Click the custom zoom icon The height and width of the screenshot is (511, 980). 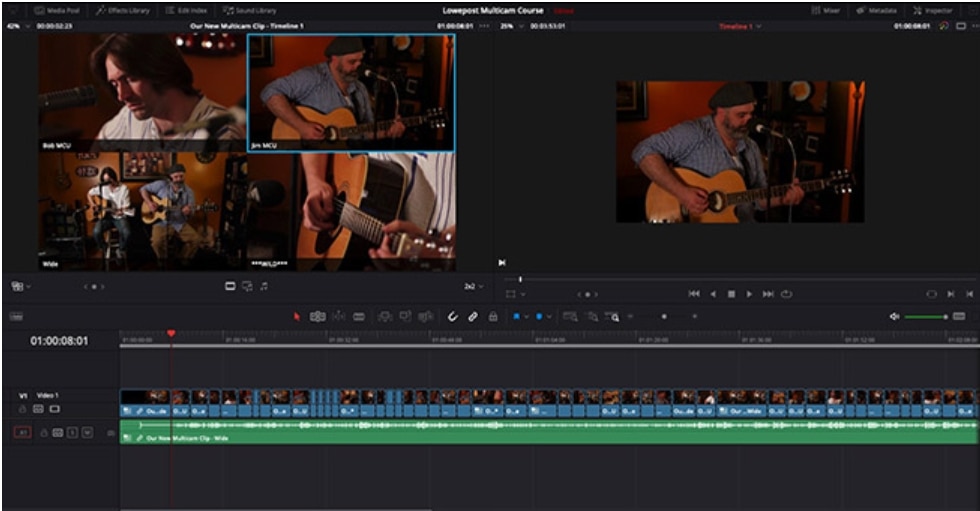pyautogui.click(x=612, y=317)
